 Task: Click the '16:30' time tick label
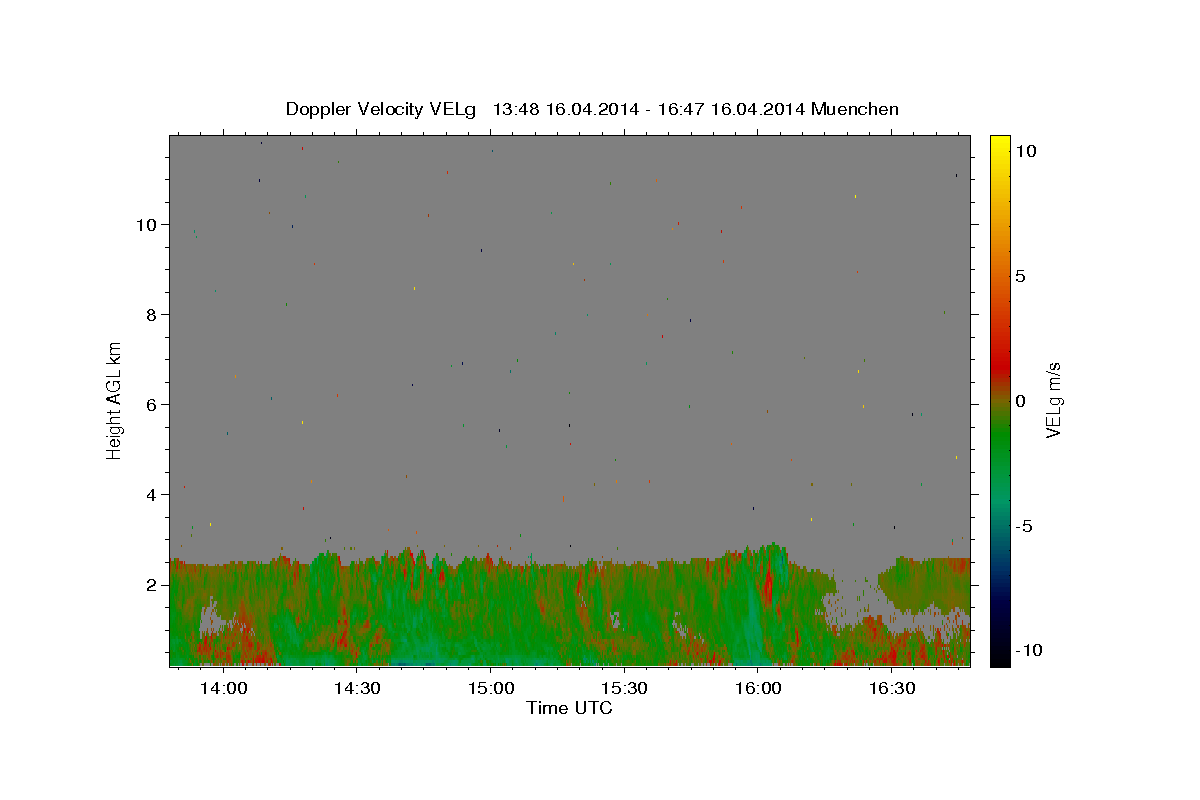(892, 688)
